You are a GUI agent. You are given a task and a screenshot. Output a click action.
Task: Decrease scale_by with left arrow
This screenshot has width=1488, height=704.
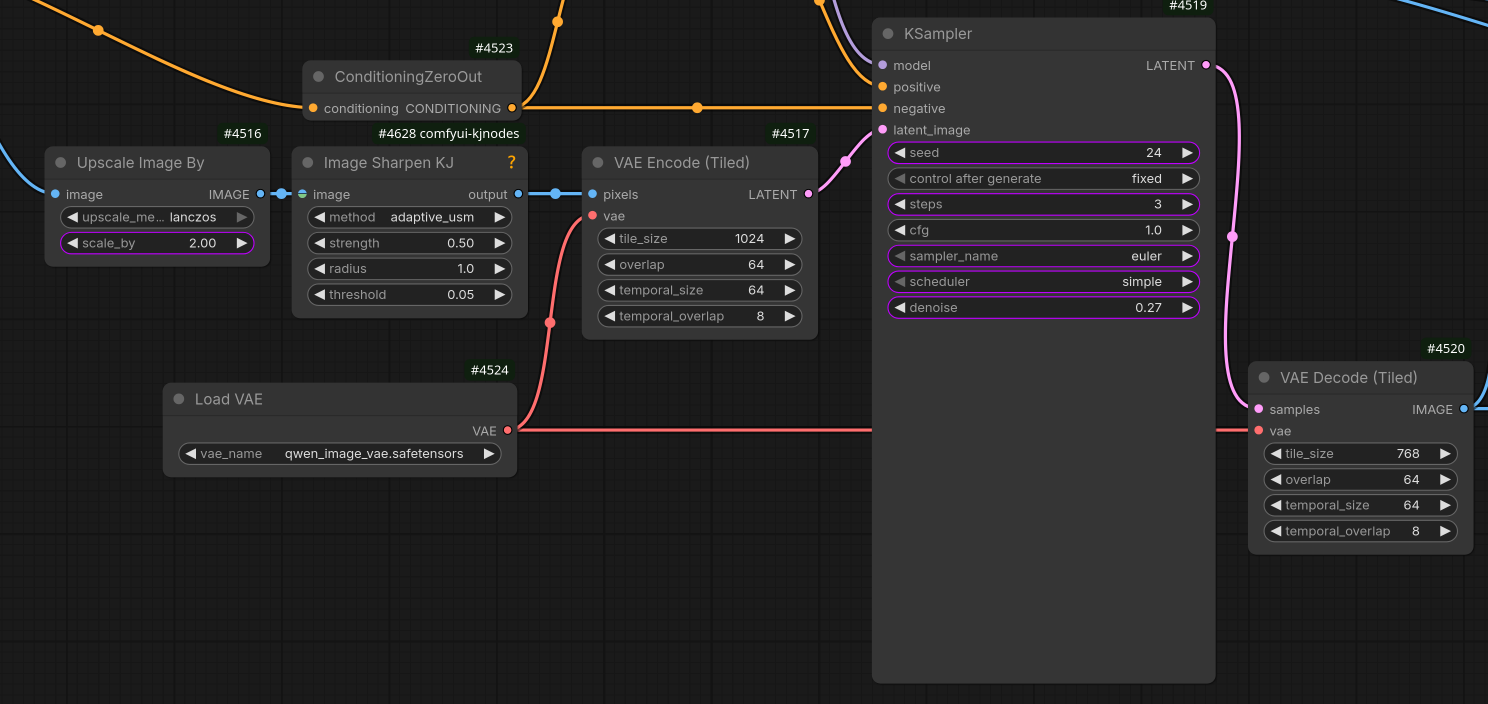(x=72, y=243)
